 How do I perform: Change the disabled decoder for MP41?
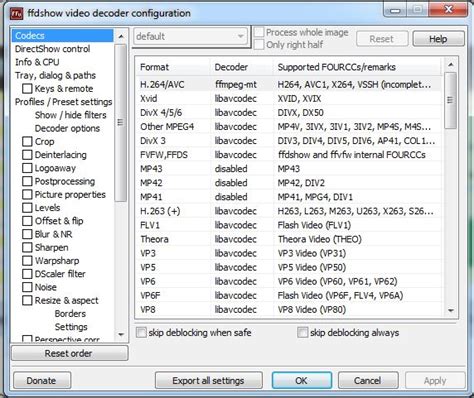[x=231, y=197]
